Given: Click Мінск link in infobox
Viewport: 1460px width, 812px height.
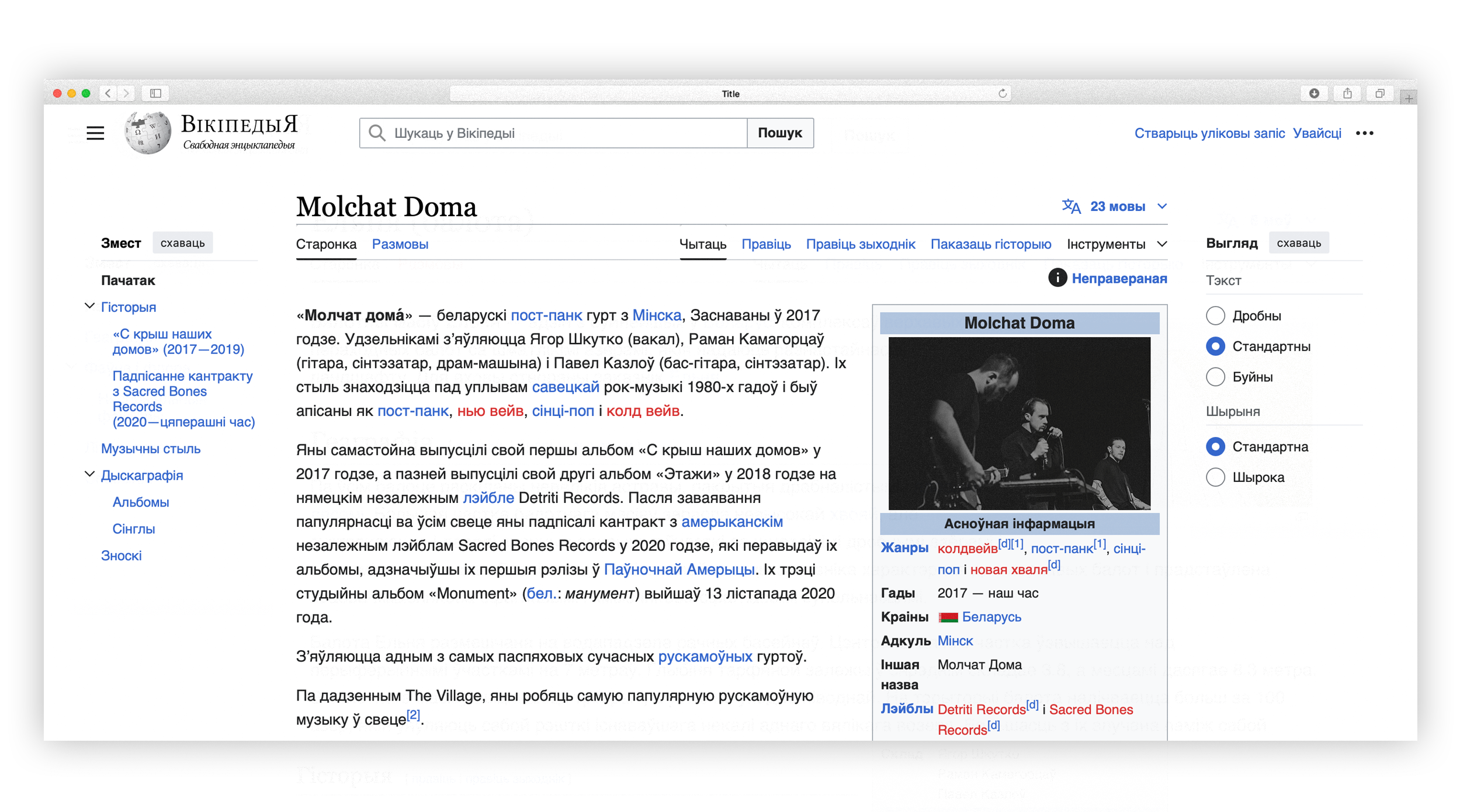Looking at the screenshot, I should (955, 641).
